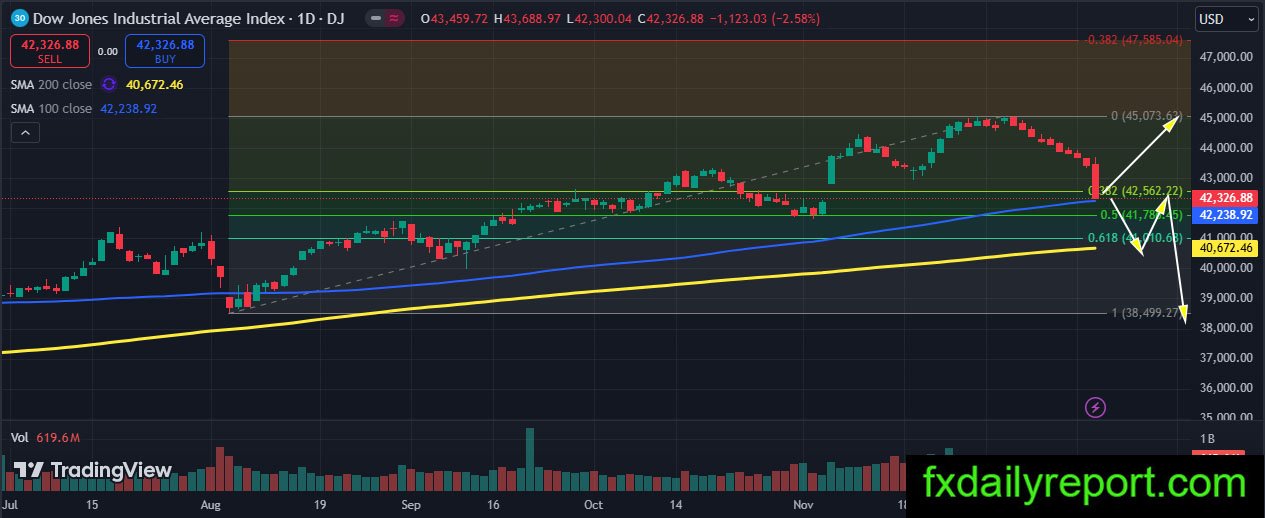Click the red 42,326.88 price axis label
The height and width of the screenshot is (518, 1265).
point(1225,198)
